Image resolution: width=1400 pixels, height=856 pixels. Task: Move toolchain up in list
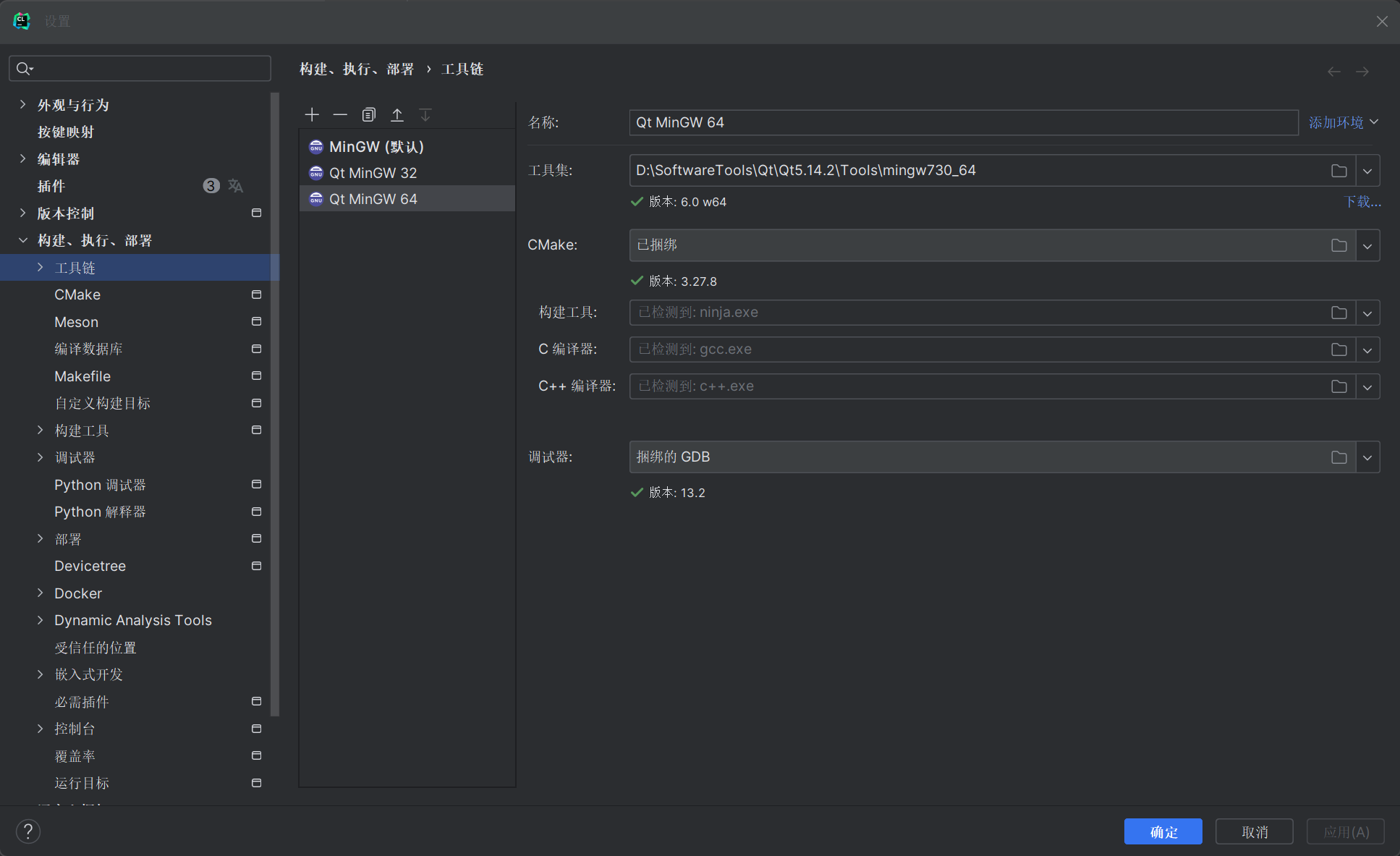(x=397, y=114)
